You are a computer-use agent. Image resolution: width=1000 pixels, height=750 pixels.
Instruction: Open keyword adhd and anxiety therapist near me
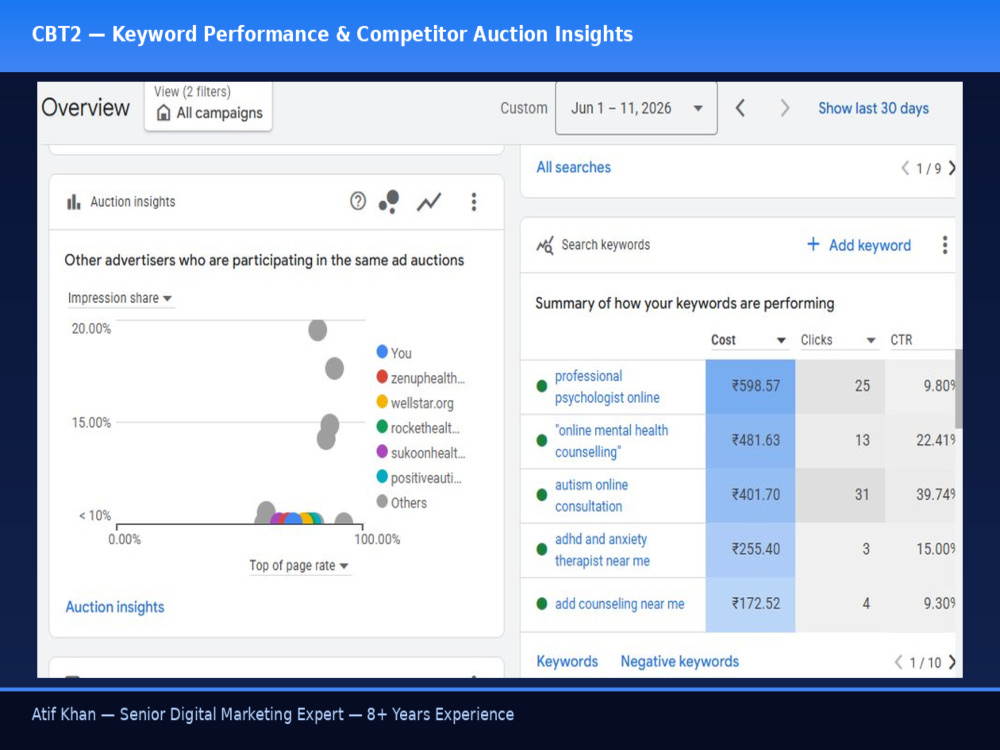point(602,550)
